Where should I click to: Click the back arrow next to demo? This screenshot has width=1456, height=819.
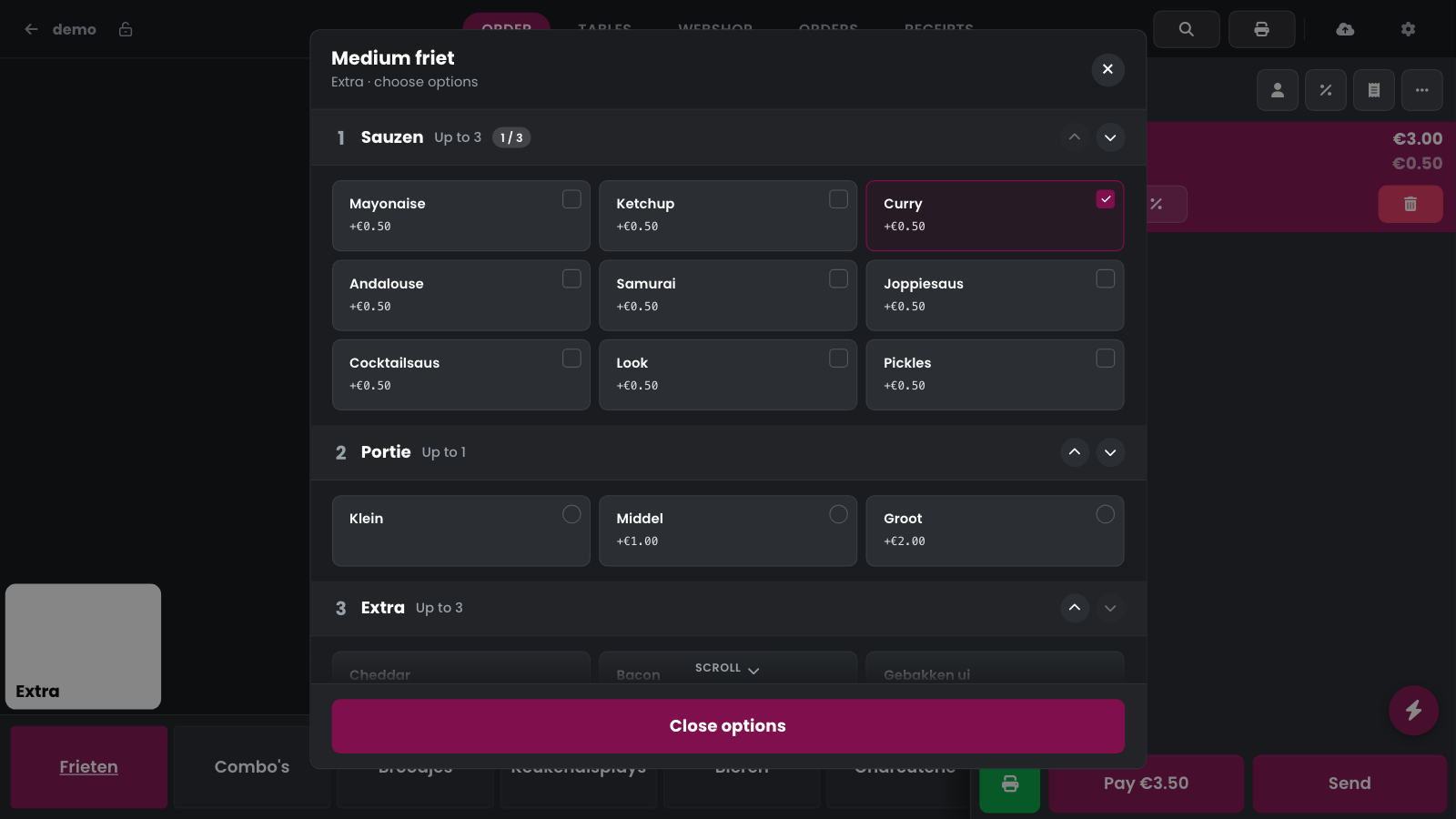tap(31, 29)
